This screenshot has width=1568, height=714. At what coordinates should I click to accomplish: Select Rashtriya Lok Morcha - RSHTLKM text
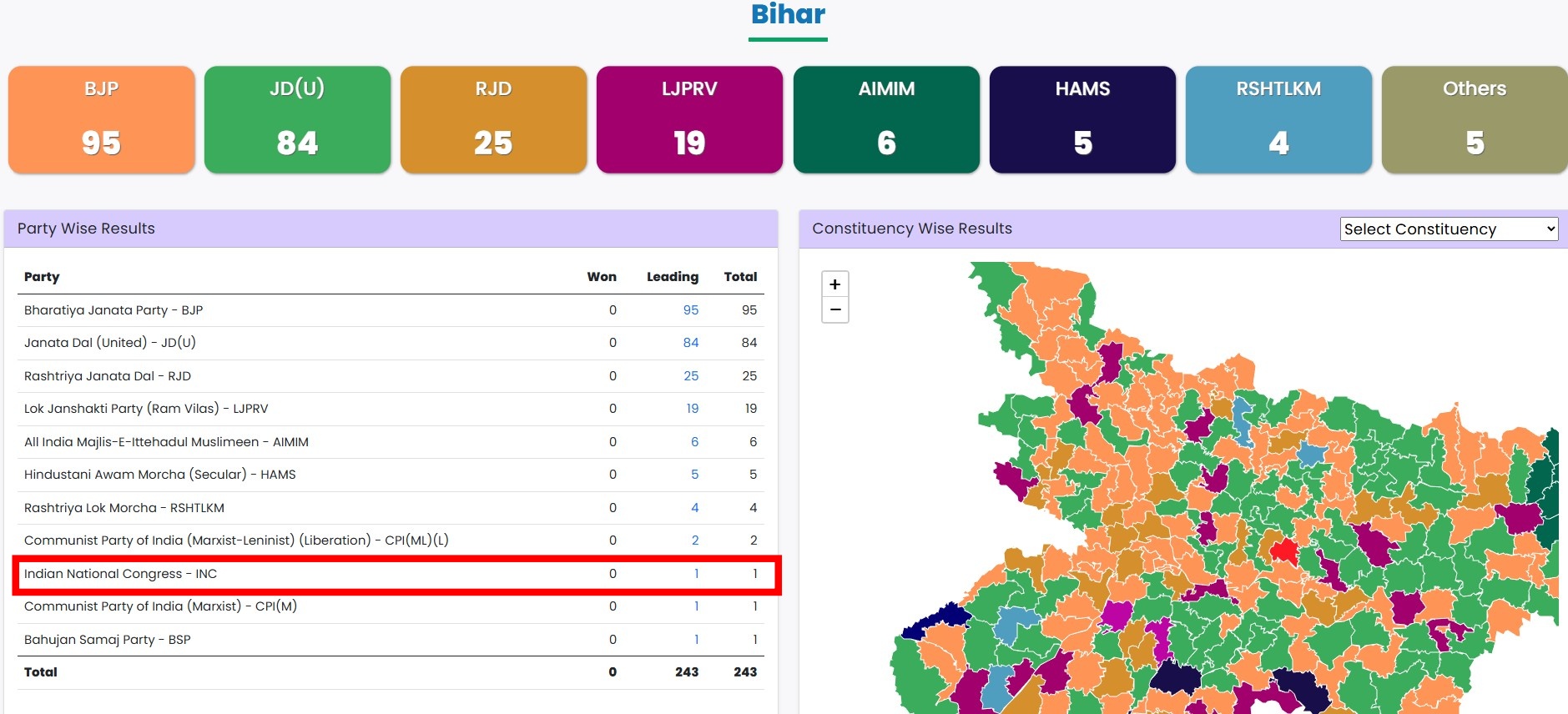point(124,508)
